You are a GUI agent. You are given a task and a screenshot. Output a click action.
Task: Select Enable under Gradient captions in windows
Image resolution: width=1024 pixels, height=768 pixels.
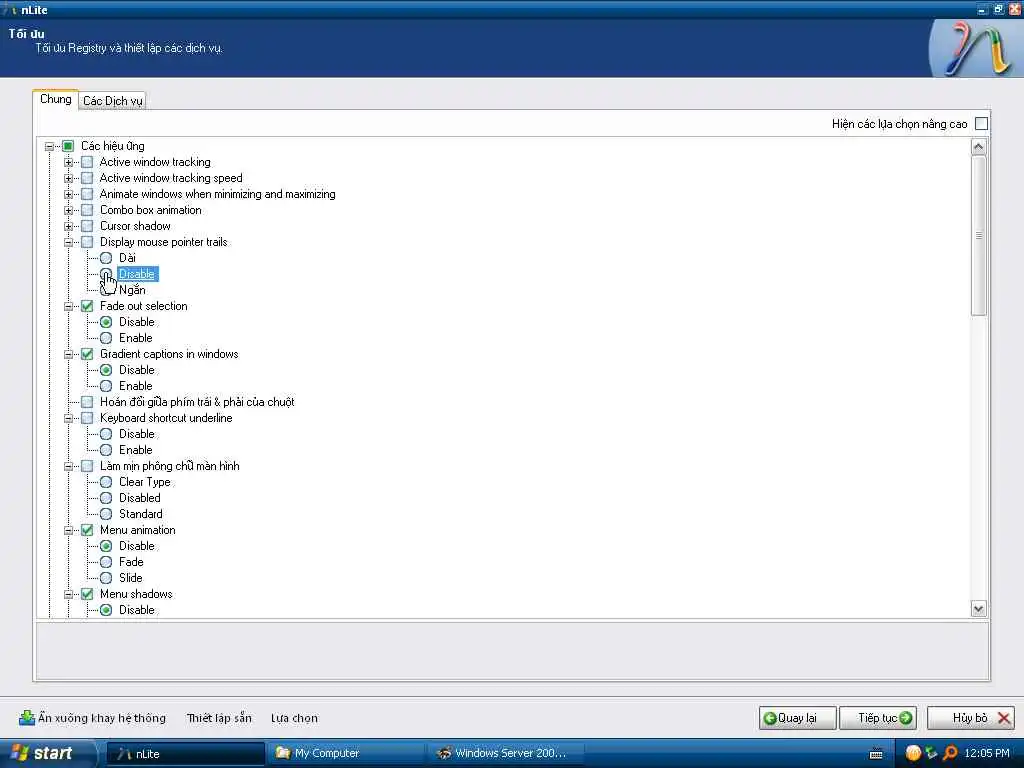pos(106,386)
